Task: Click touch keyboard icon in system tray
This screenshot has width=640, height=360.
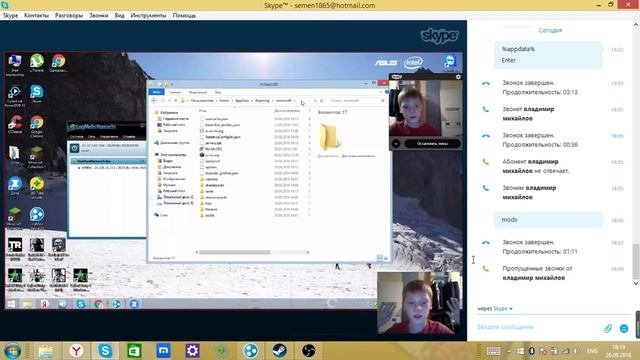Action: pos(493,351)
